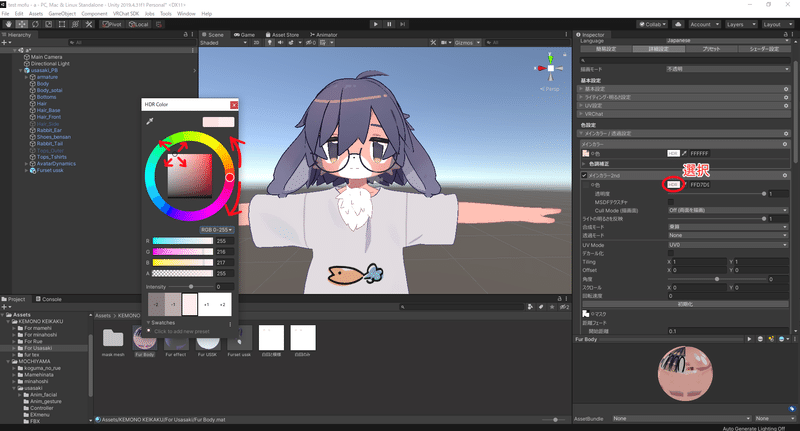Toggle 2D scene view mode
800x431 pixels.
257,43
